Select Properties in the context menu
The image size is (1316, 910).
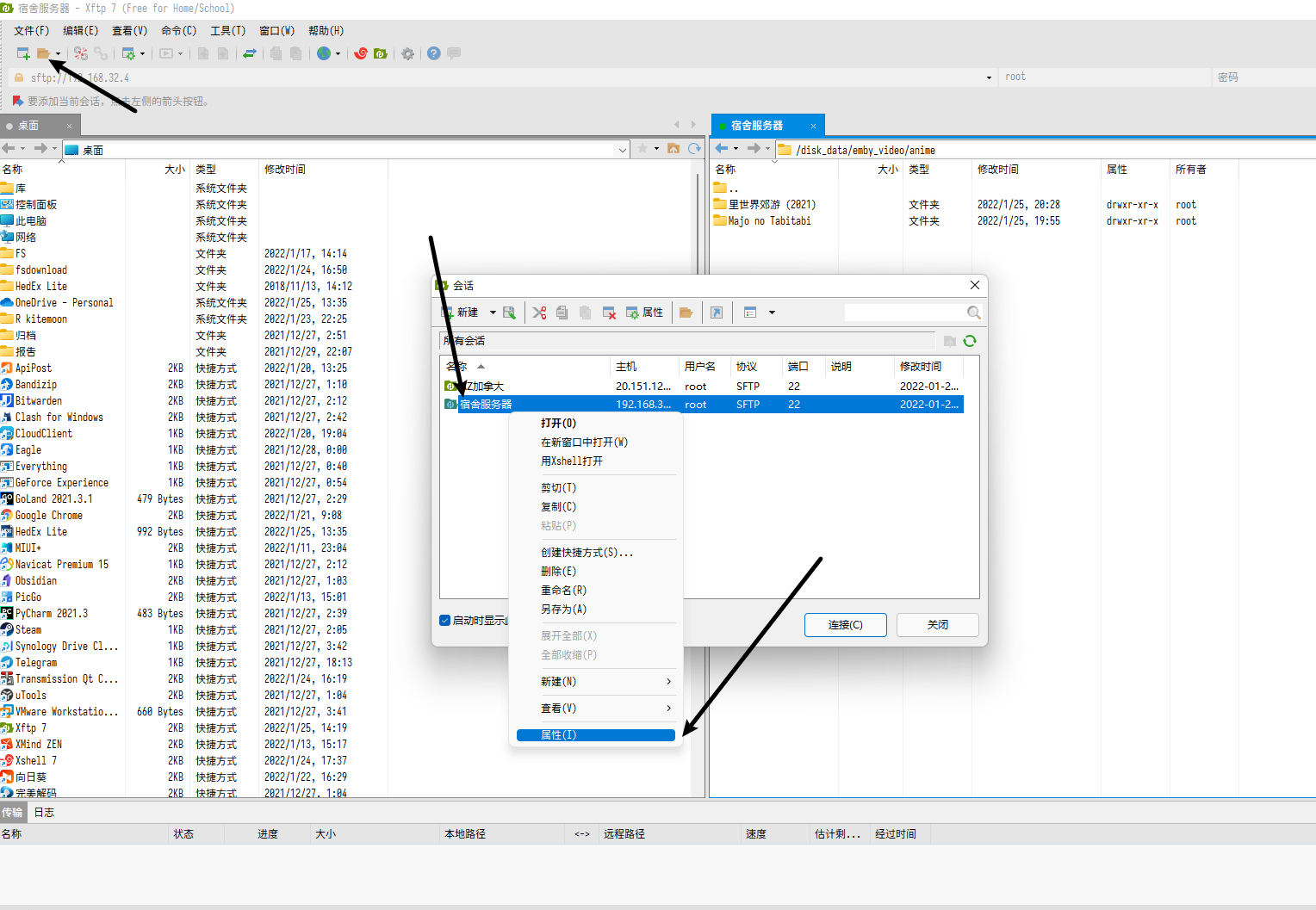pos(595,735)
